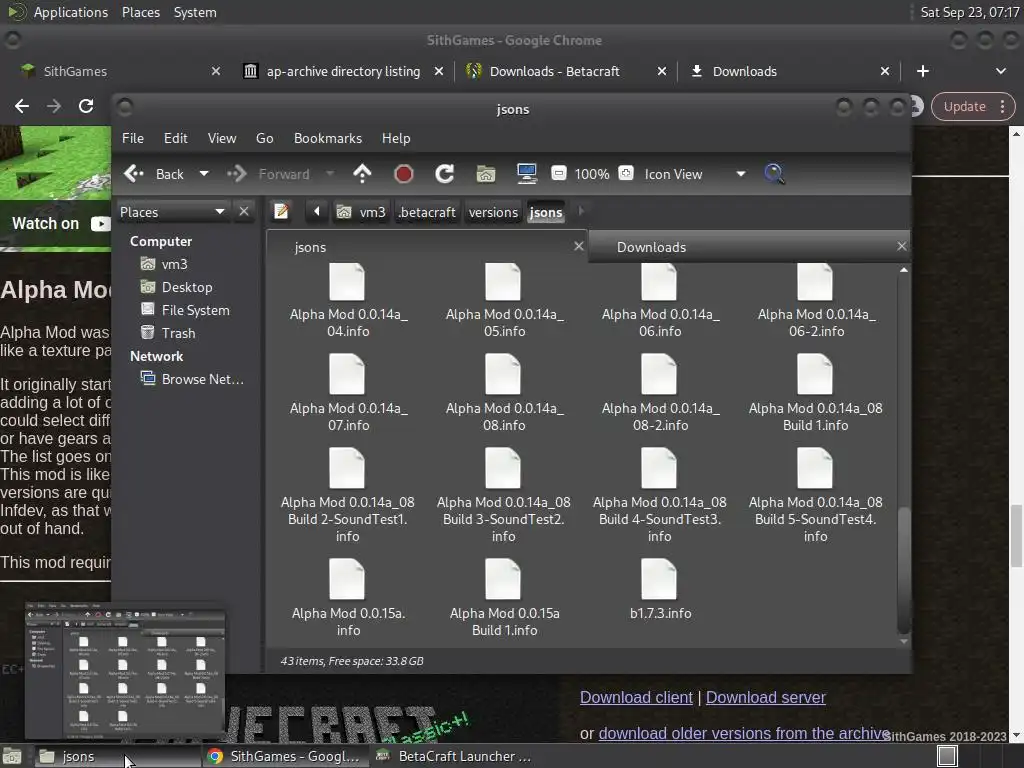
Task: Open the File menu
Action: tap(133, 138)
